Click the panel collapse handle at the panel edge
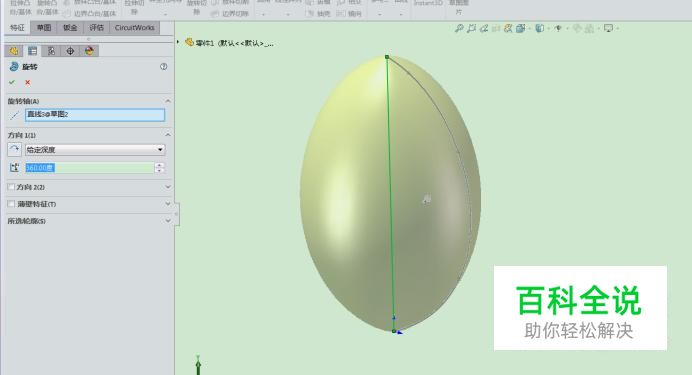The height and width of the screenshot is (375, 692). click(177, 214)
